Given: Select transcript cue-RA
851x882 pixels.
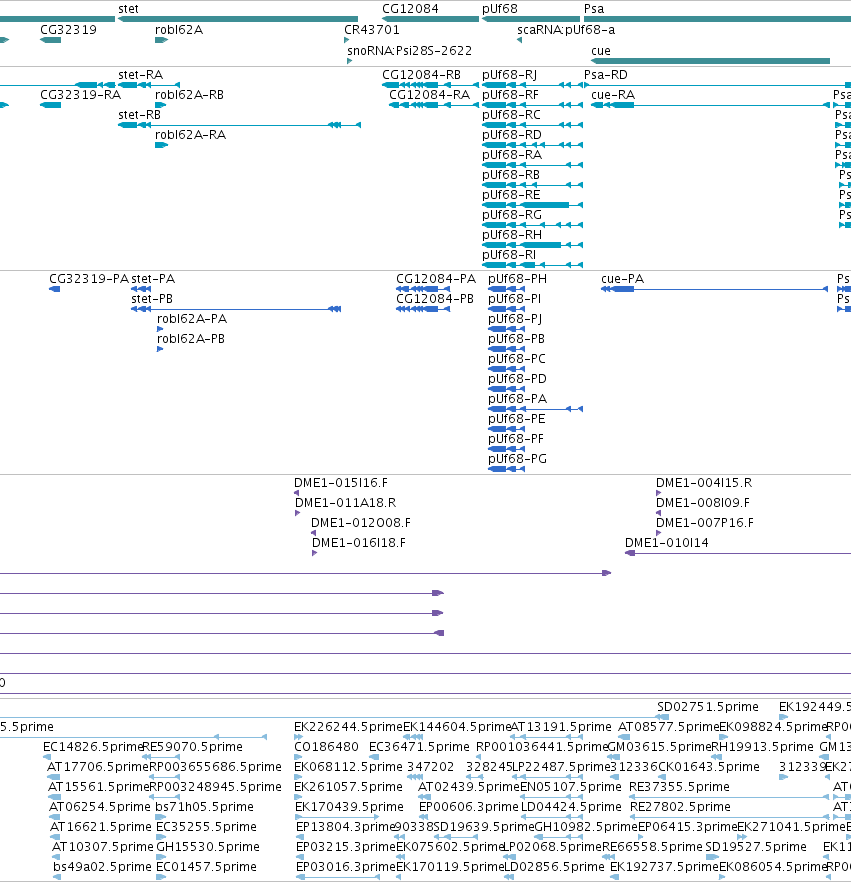Looking at the screenshot, I should pyautogui.click(x=613, y=94).
